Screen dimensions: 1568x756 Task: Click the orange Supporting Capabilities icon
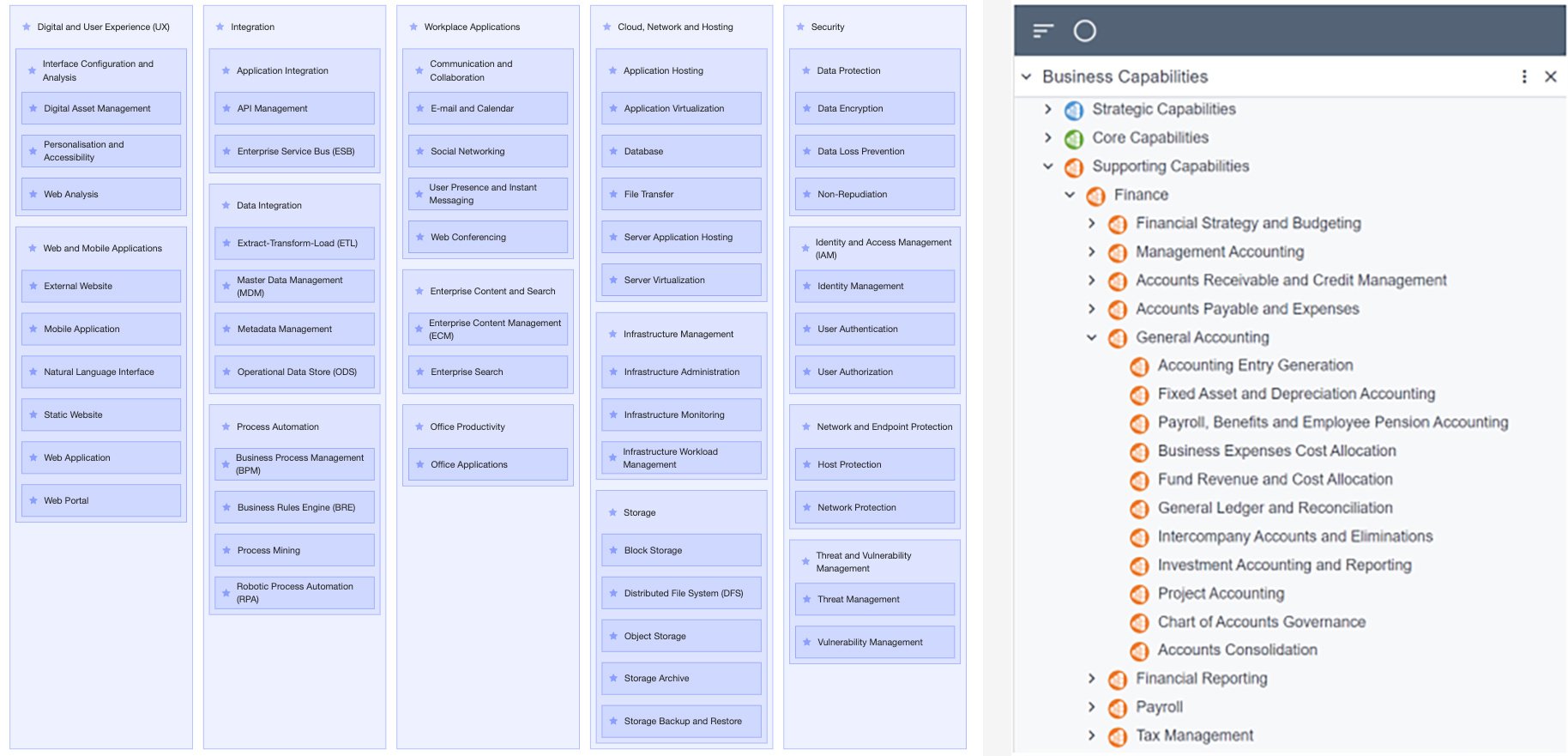(x=1074, y=166)
